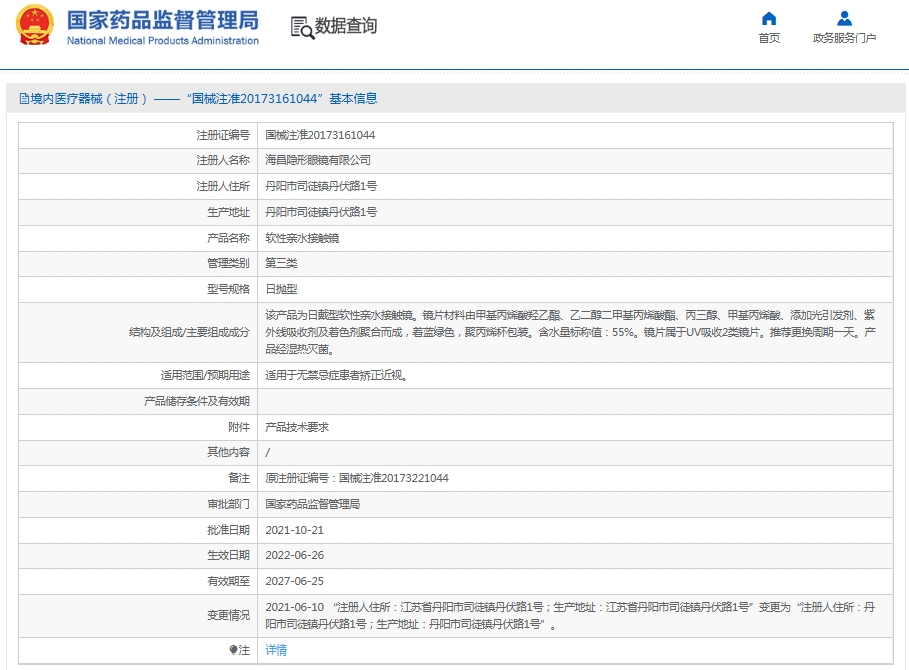Click the 审批部门 row label
This screenshot has width=909, height=670.
(x=228, y=504)
